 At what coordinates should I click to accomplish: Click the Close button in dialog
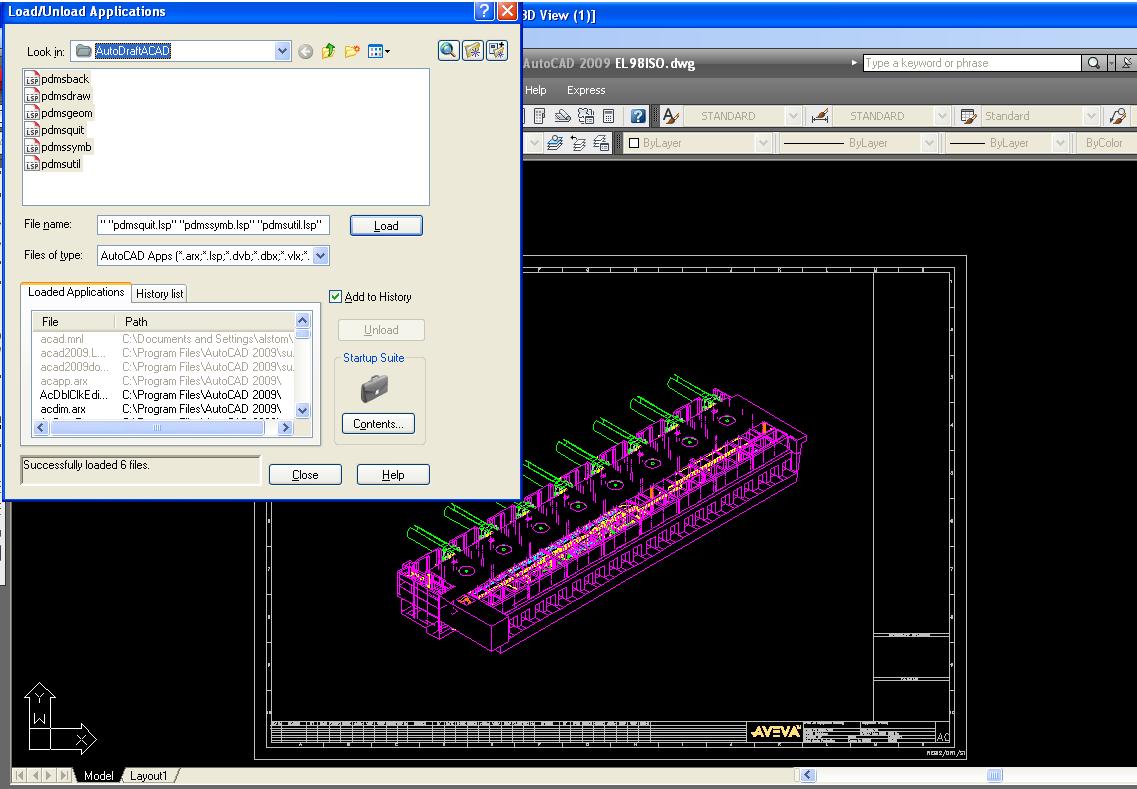point(305,474)
